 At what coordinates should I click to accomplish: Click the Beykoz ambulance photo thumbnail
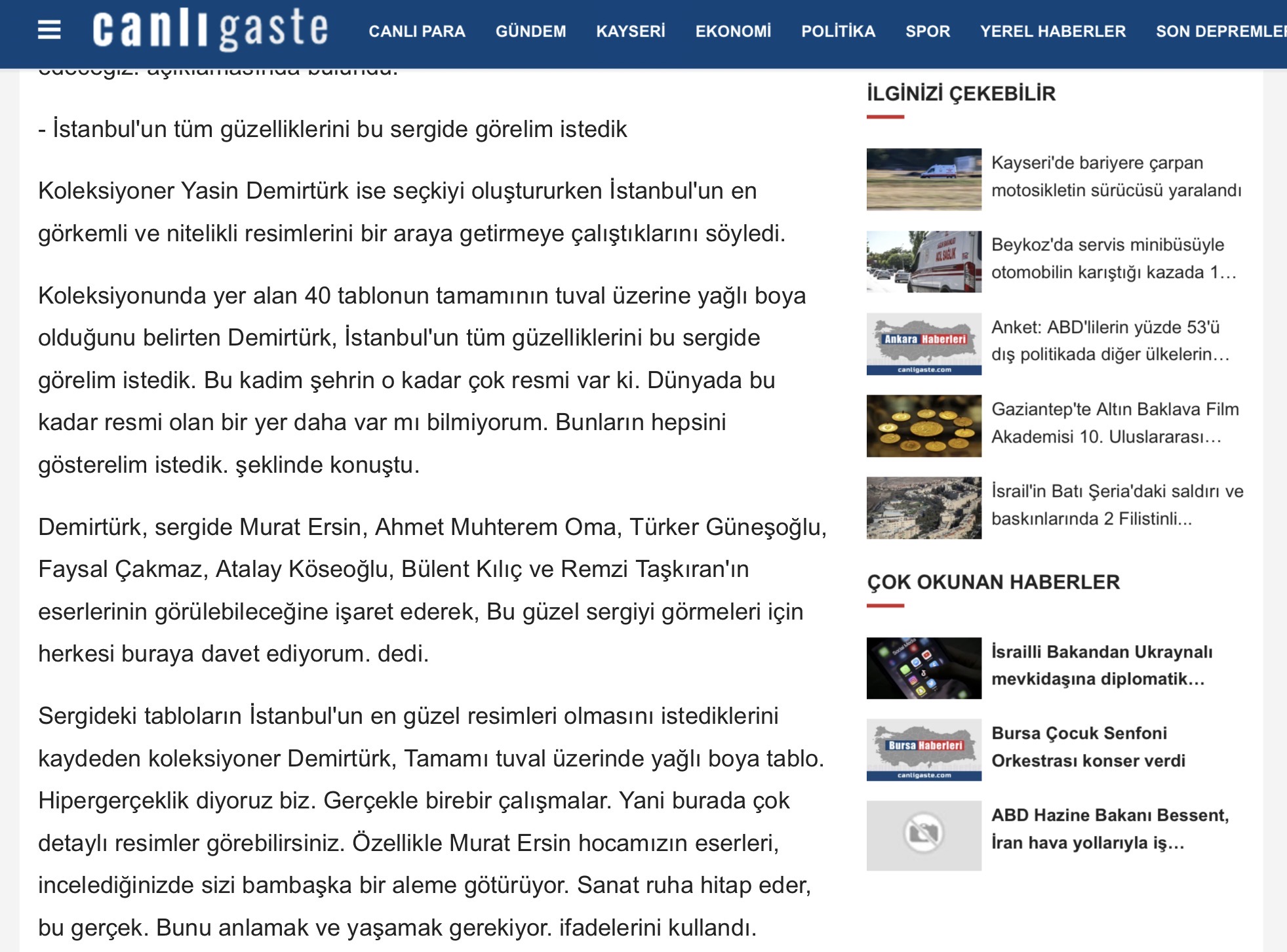coord(924,262)
